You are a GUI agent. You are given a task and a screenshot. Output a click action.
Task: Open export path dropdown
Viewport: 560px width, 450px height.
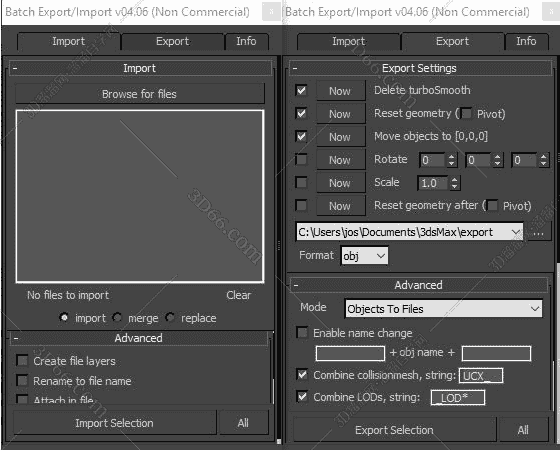tap(515, 232)
